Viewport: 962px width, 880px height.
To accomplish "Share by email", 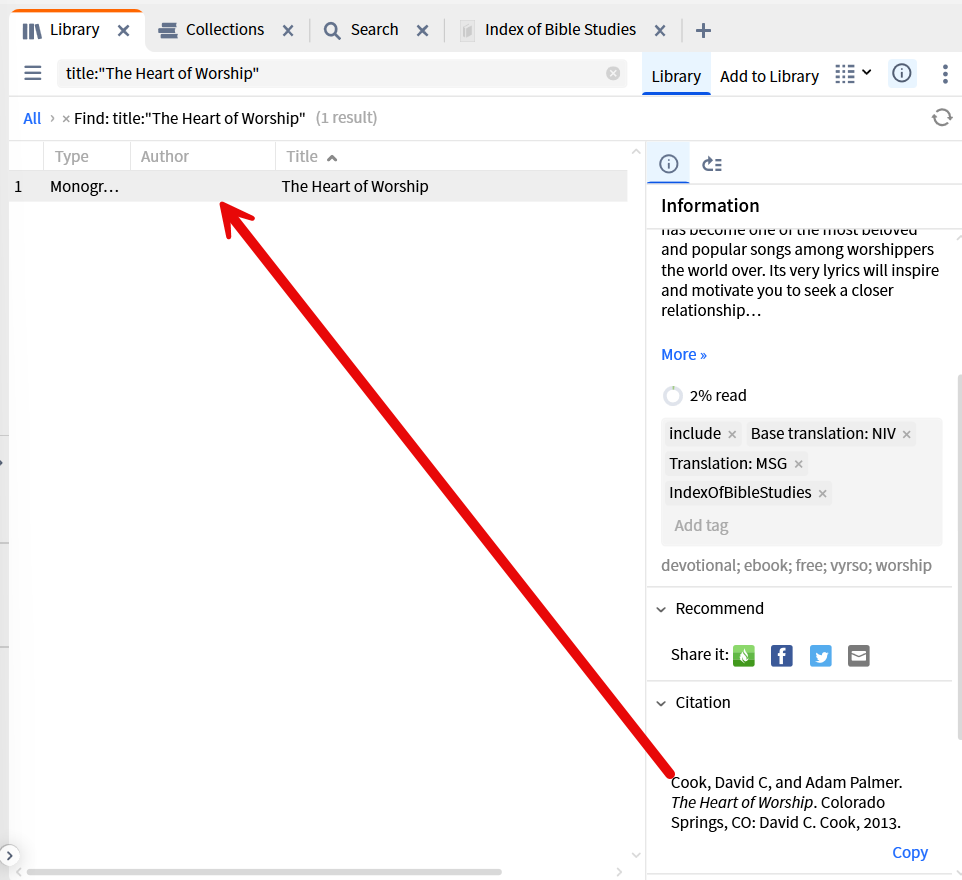I will pos(858,655).
